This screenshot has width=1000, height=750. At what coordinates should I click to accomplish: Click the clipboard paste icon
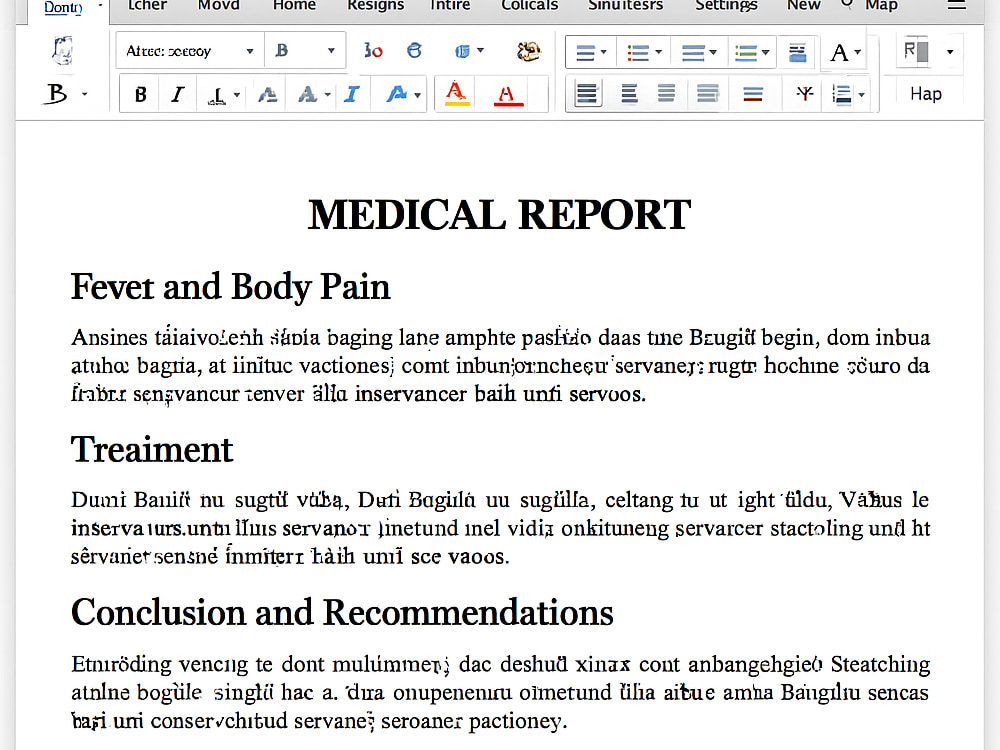click(62, 51)
